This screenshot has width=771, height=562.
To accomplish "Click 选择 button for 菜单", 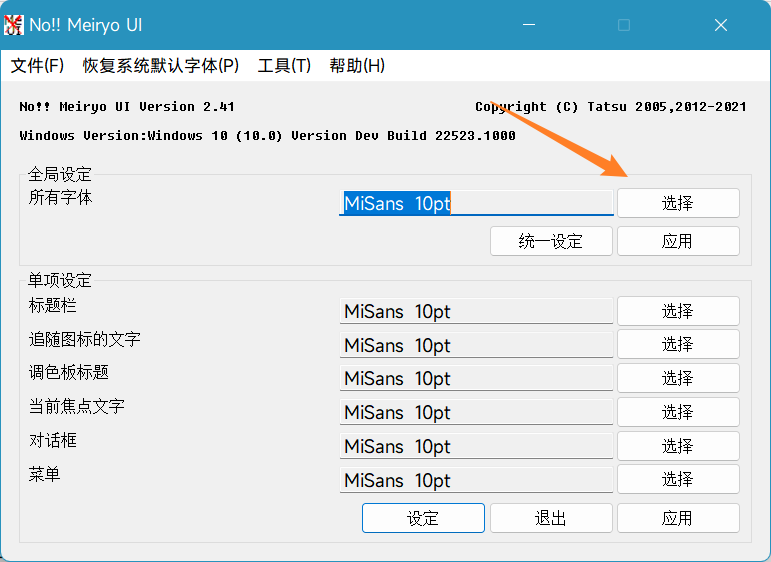I will tap(678, 479).
